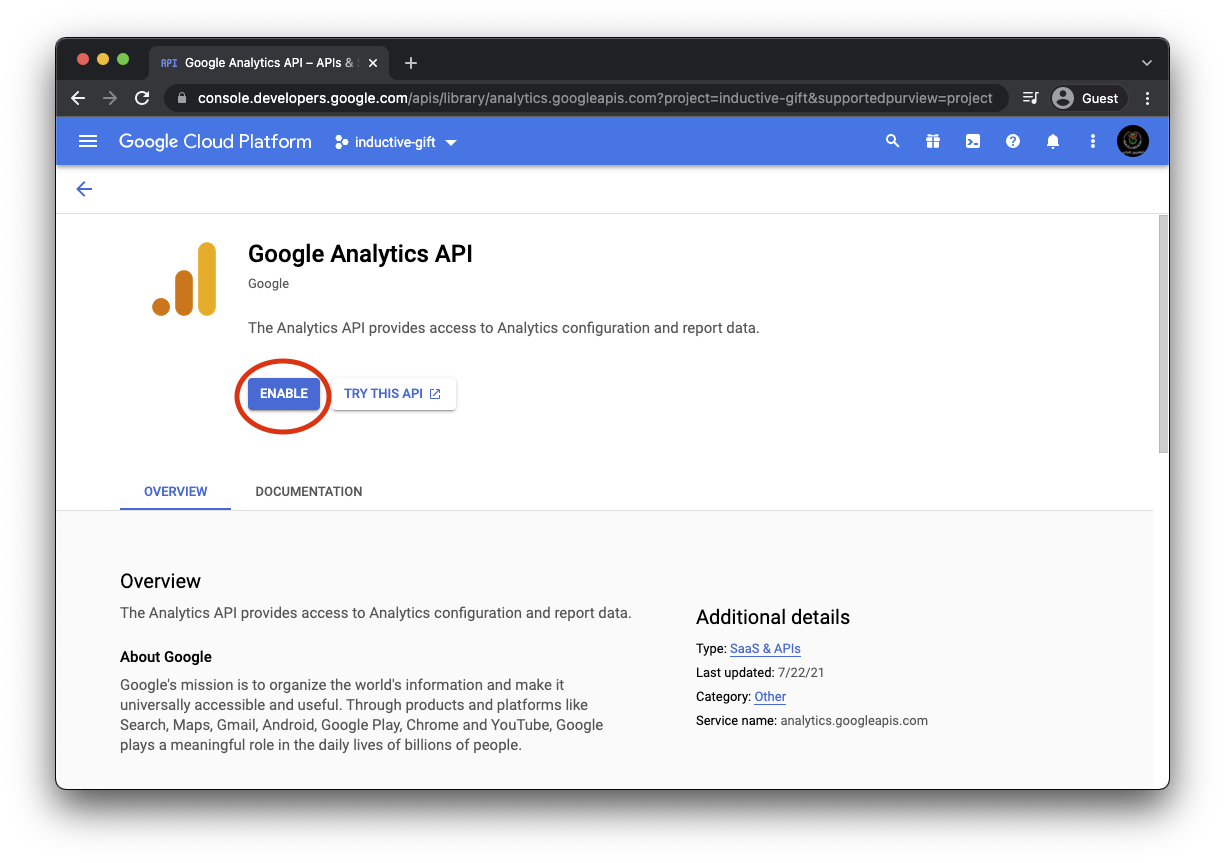Screen dimensions: 1225x863
Task: Click the service name analytics.googleapis.com
Action: (854, 721)
